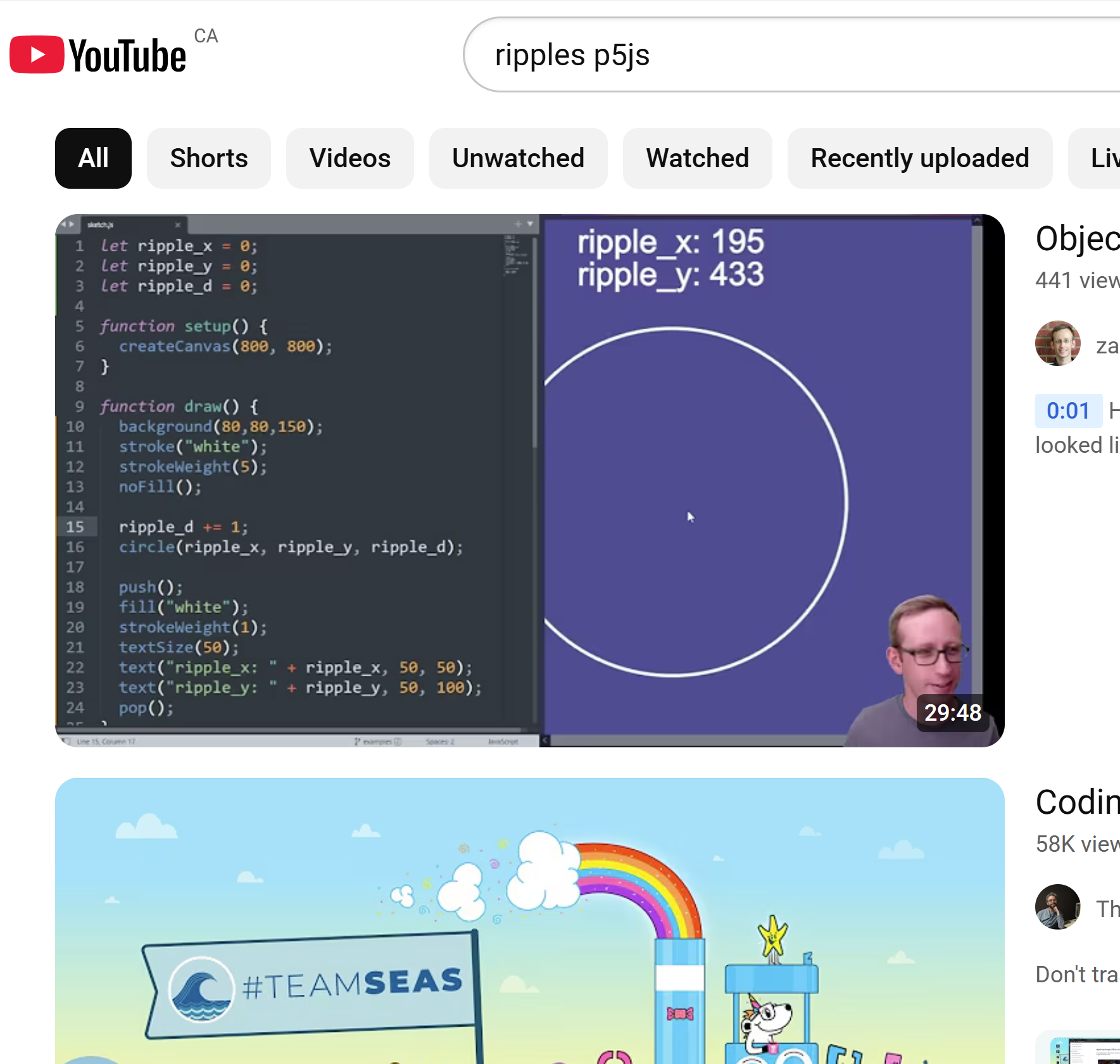
Task: Switch to the Videos filter chip
Action: pyautogui.click(x=349, y=158)
